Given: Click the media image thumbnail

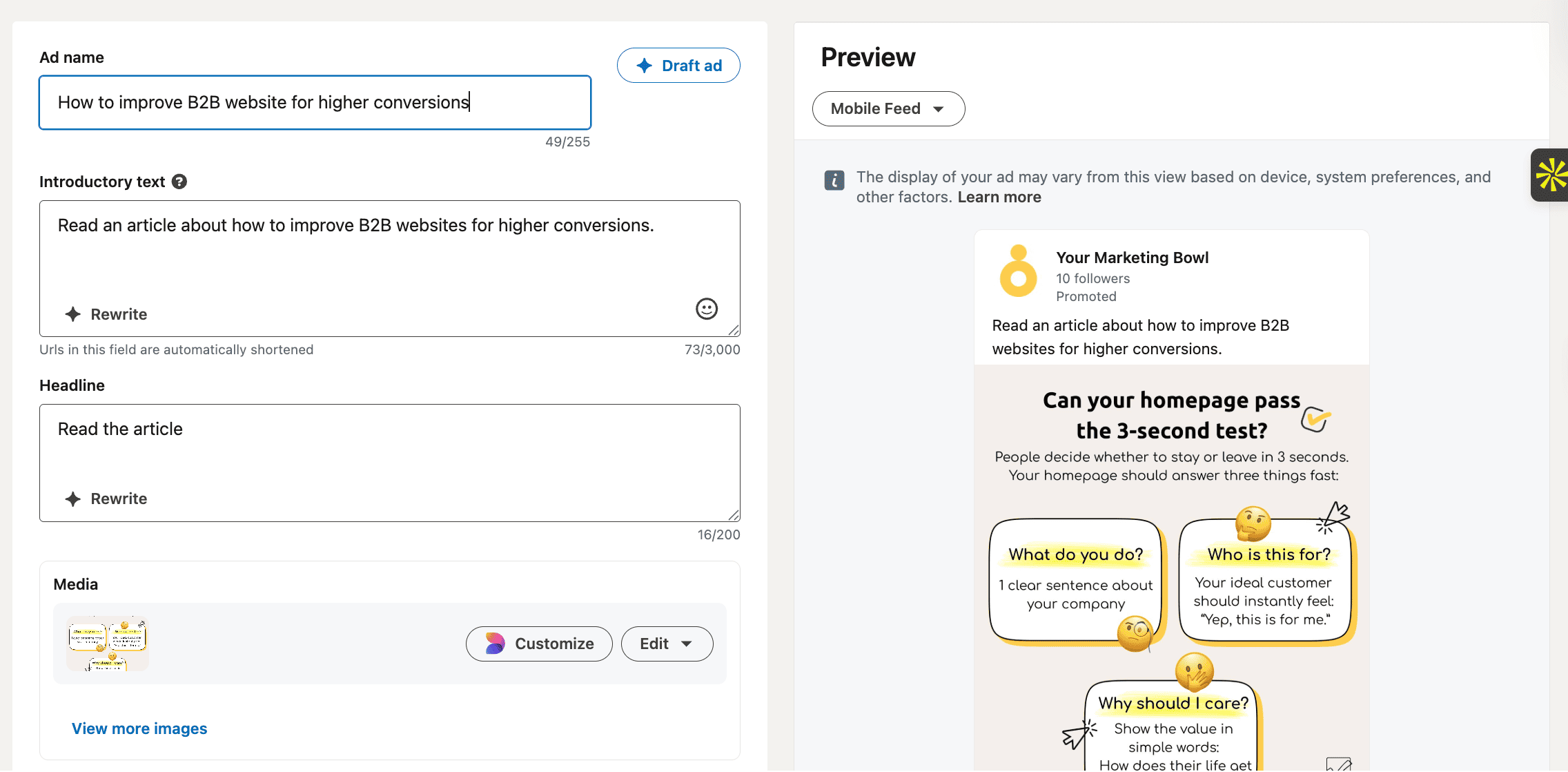Looking at the screenshot, I should 108,644.
